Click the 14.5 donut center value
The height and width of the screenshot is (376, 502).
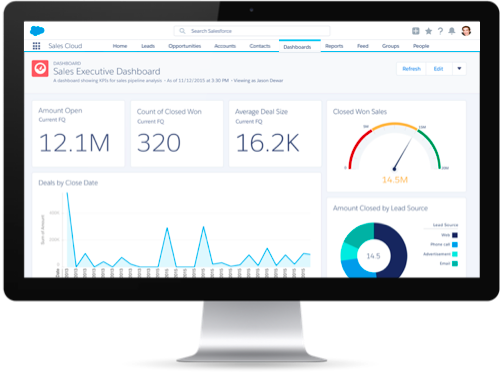tap(373, 256)
